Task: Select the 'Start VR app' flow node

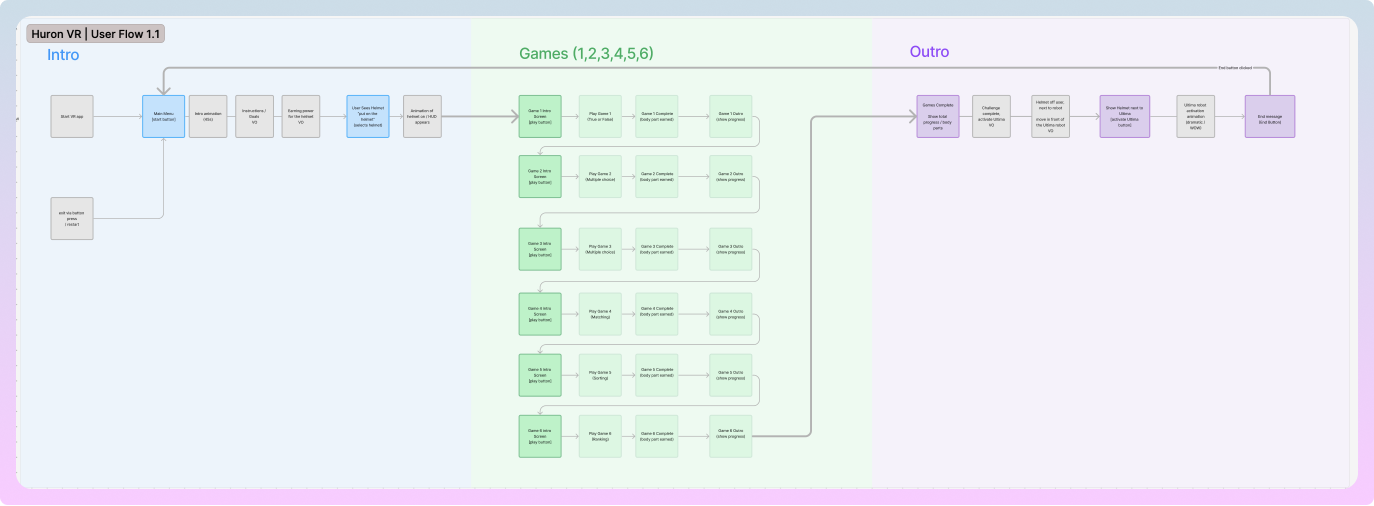Action: click(x=72, y=116)
